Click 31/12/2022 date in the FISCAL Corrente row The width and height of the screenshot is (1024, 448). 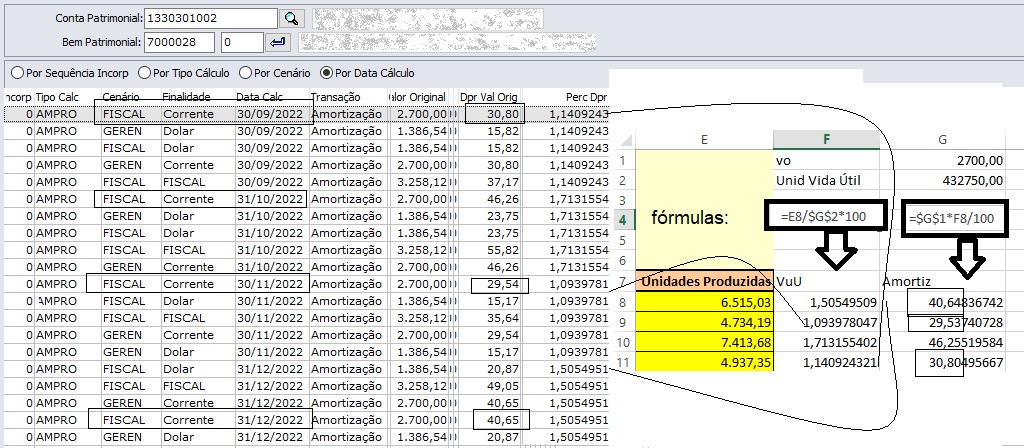270,419
